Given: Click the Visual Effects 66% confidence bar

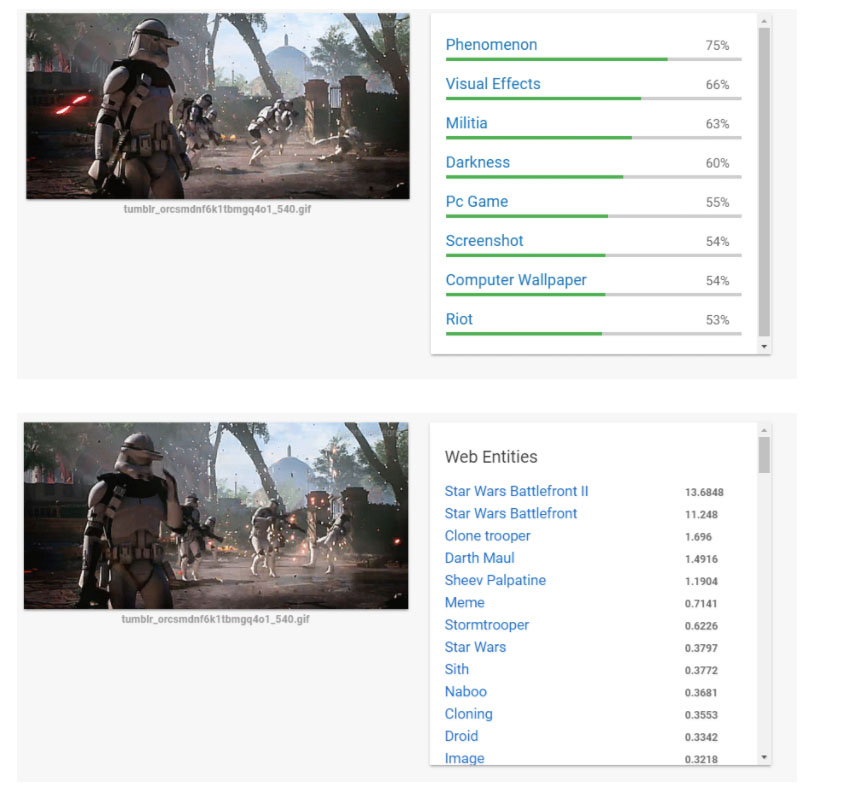Looking at the screenshot, I should 593,98.
